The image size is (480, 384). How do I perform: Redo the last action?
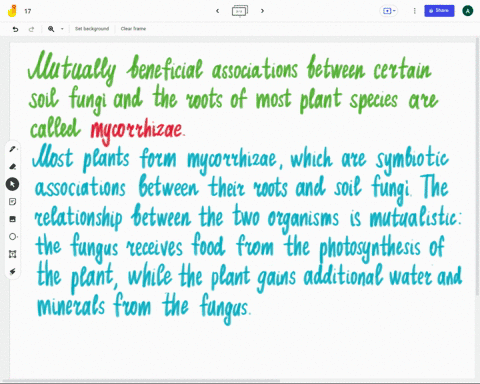tap(31, 29)
